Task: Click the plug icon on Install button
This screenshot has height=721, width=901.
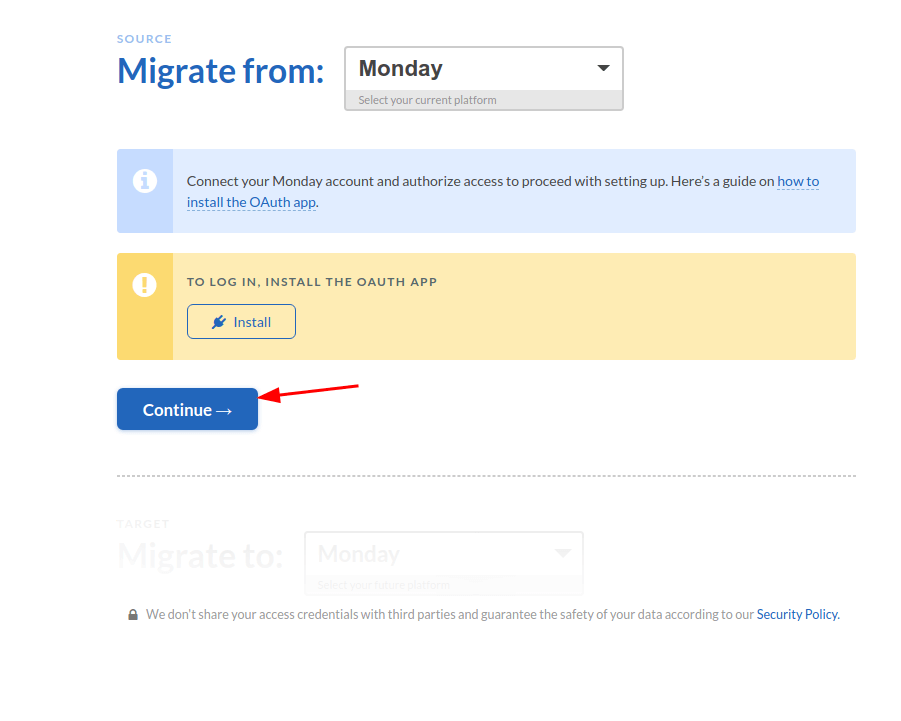Action: (x=218, y=322)
